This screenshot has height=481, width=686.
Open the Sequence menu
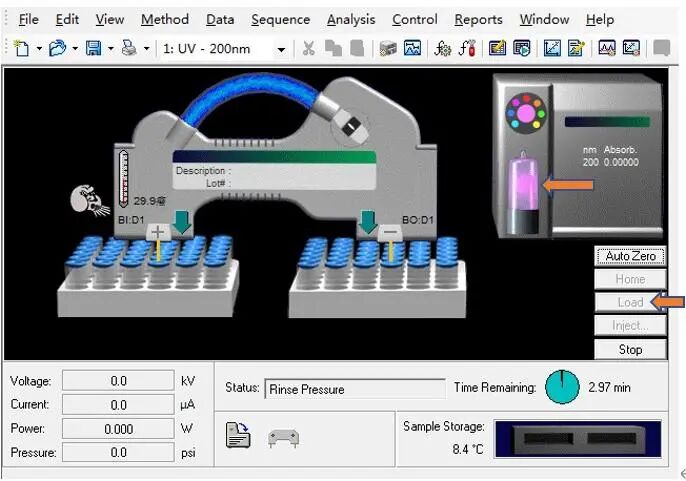tap(280, 19)
